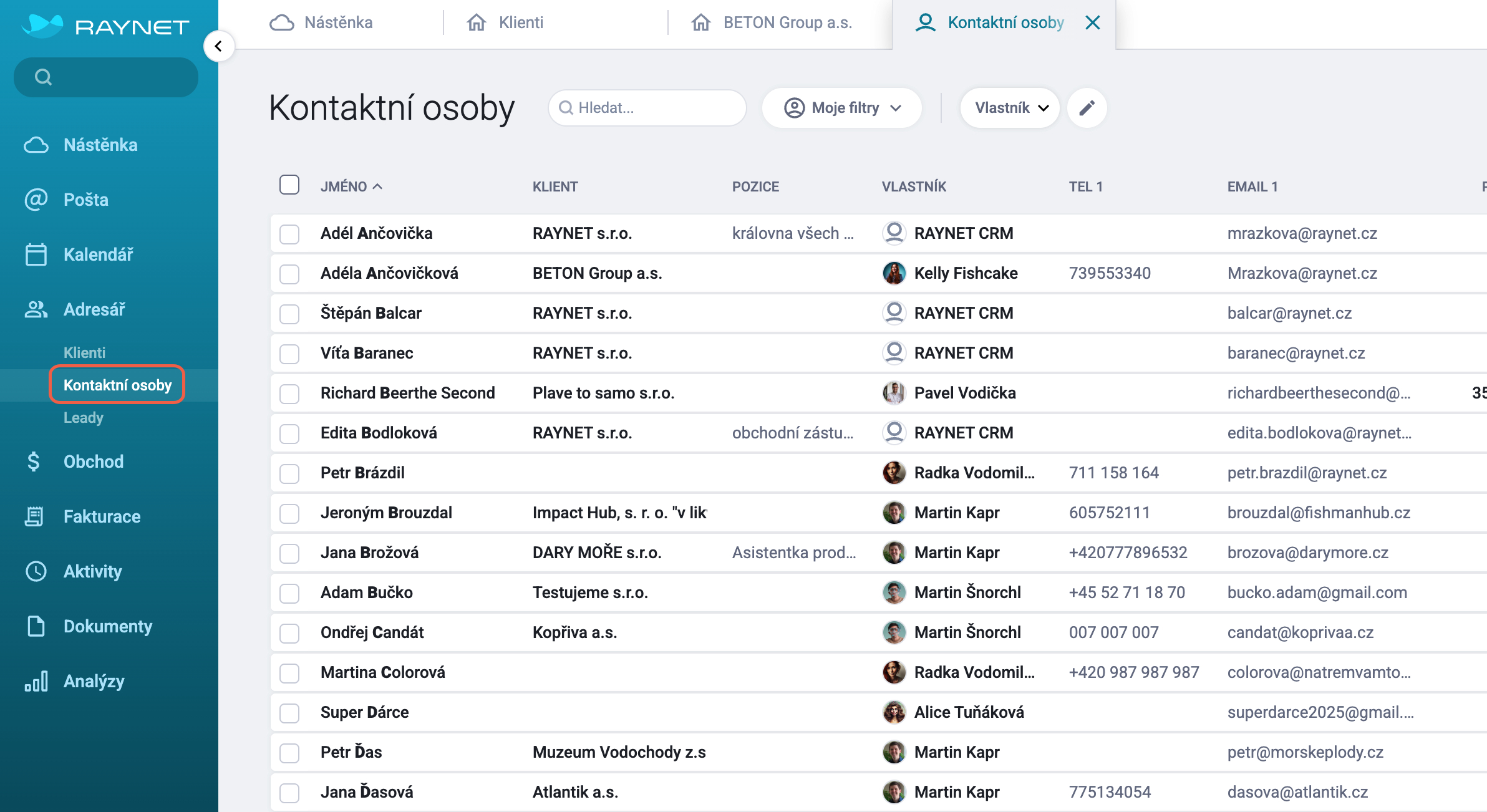This screenshot has height=812, width=1487.
Task: Open Fakturace invoice icon in sidebar
Action: coord(34,516)
